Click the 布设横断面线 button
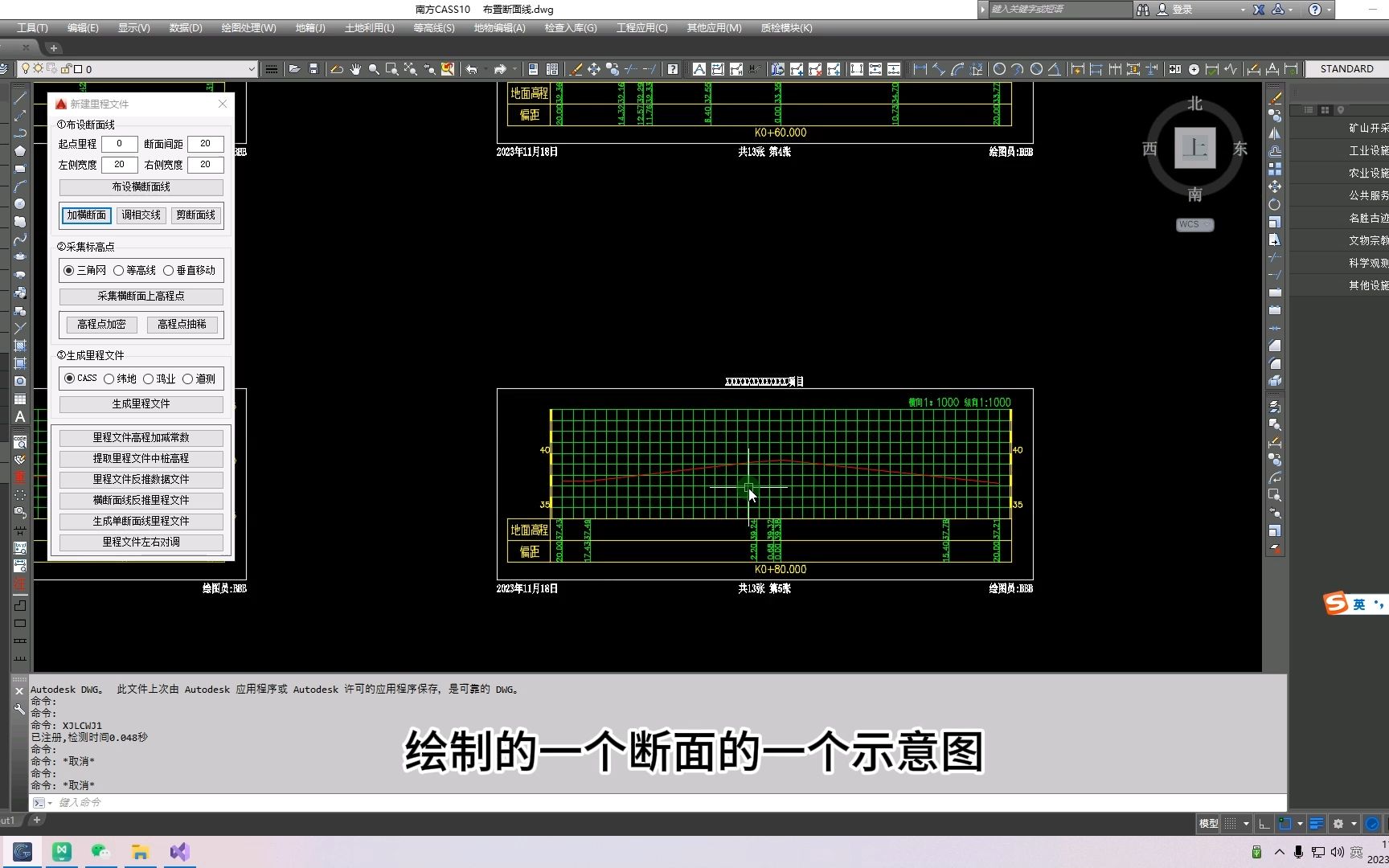Image resolution: width=1389 pixels, height=868 pixels. tap(141, 187)
